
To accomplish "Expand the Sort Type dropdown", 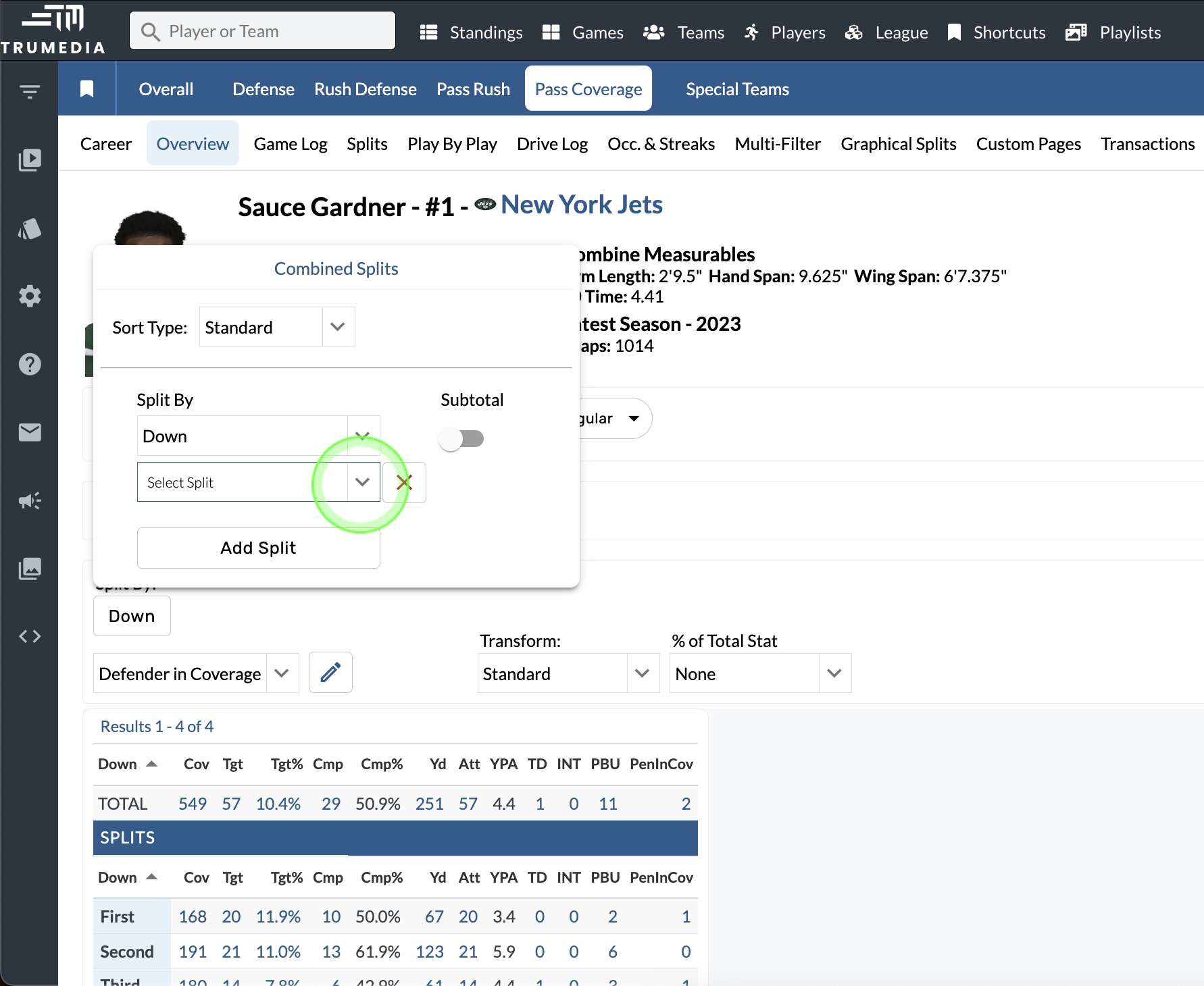I will [x=338, y=327].
